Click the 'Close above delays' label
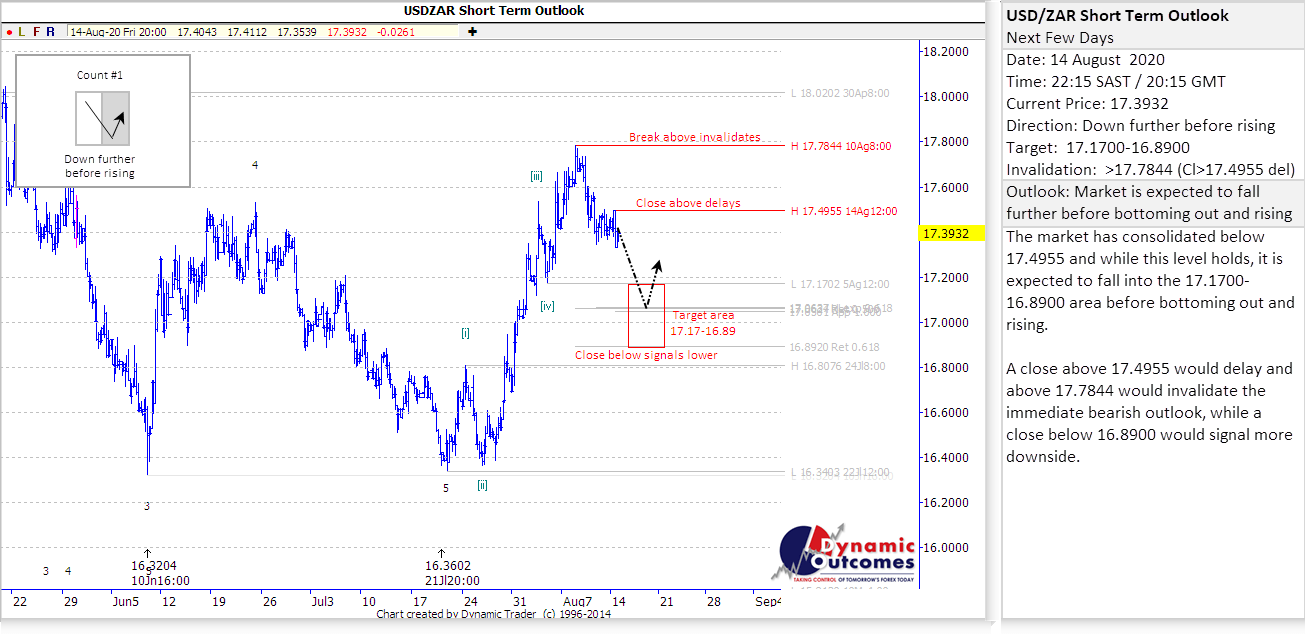1305x637 pixels. pos(688,203)
